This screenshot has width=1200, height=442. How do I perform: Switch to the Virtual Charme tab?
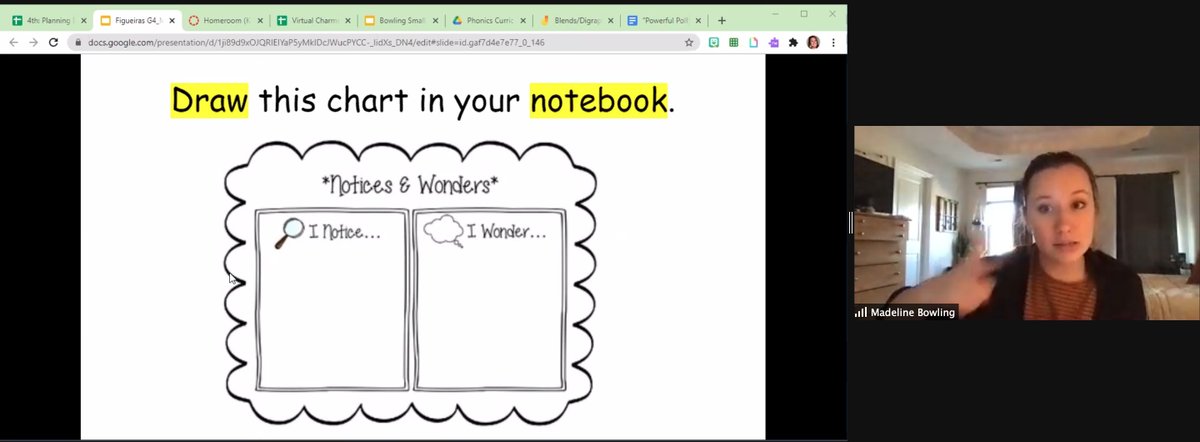point(314,20)
